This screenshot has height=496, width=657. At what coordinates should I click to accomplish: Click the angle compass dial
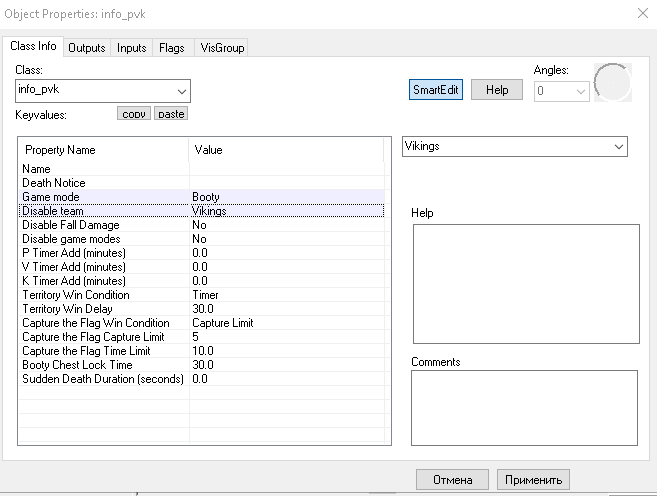[x=612, y=82]
